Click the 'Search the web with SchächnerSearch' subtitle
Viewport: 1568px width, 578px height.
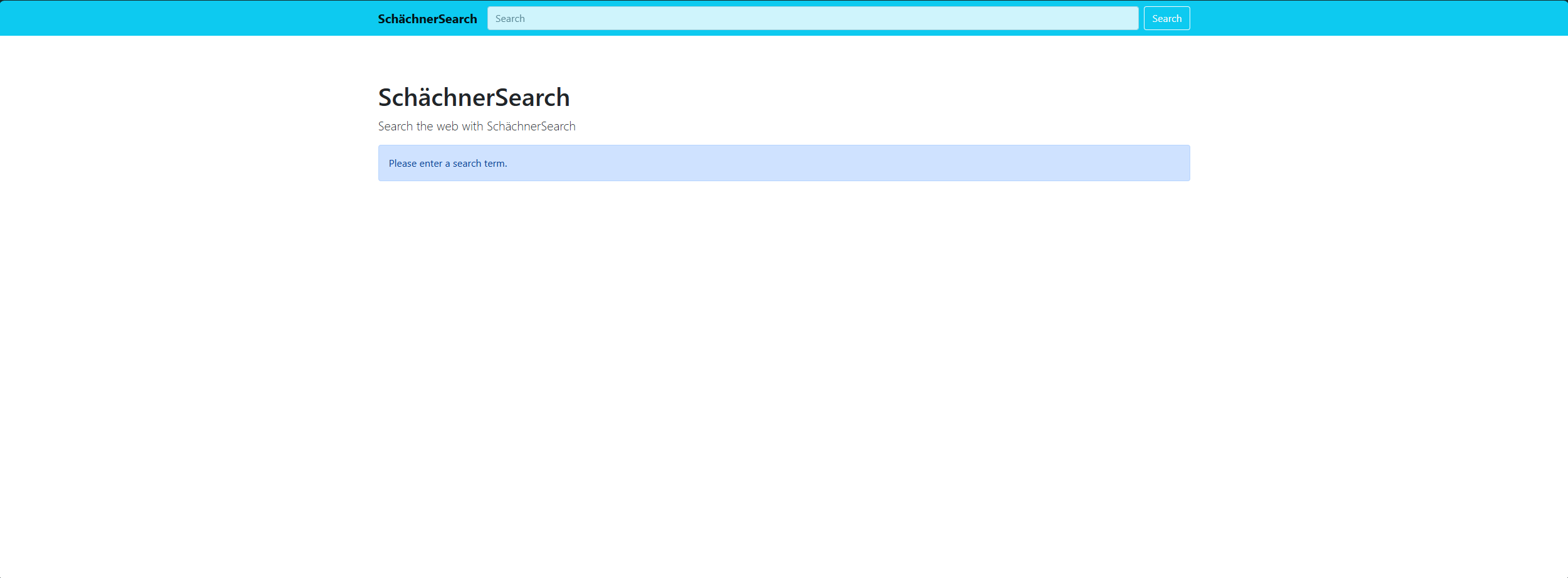[x=477, y=126]
